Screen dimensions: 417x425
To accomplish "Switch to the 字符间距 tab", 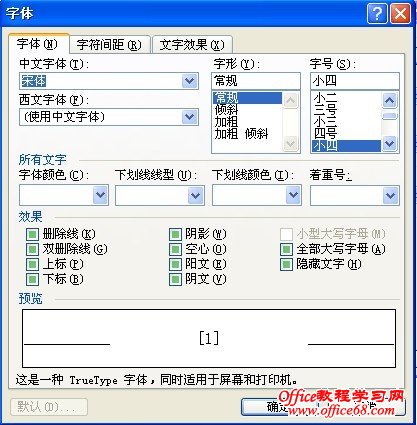I will coord(109,45).
